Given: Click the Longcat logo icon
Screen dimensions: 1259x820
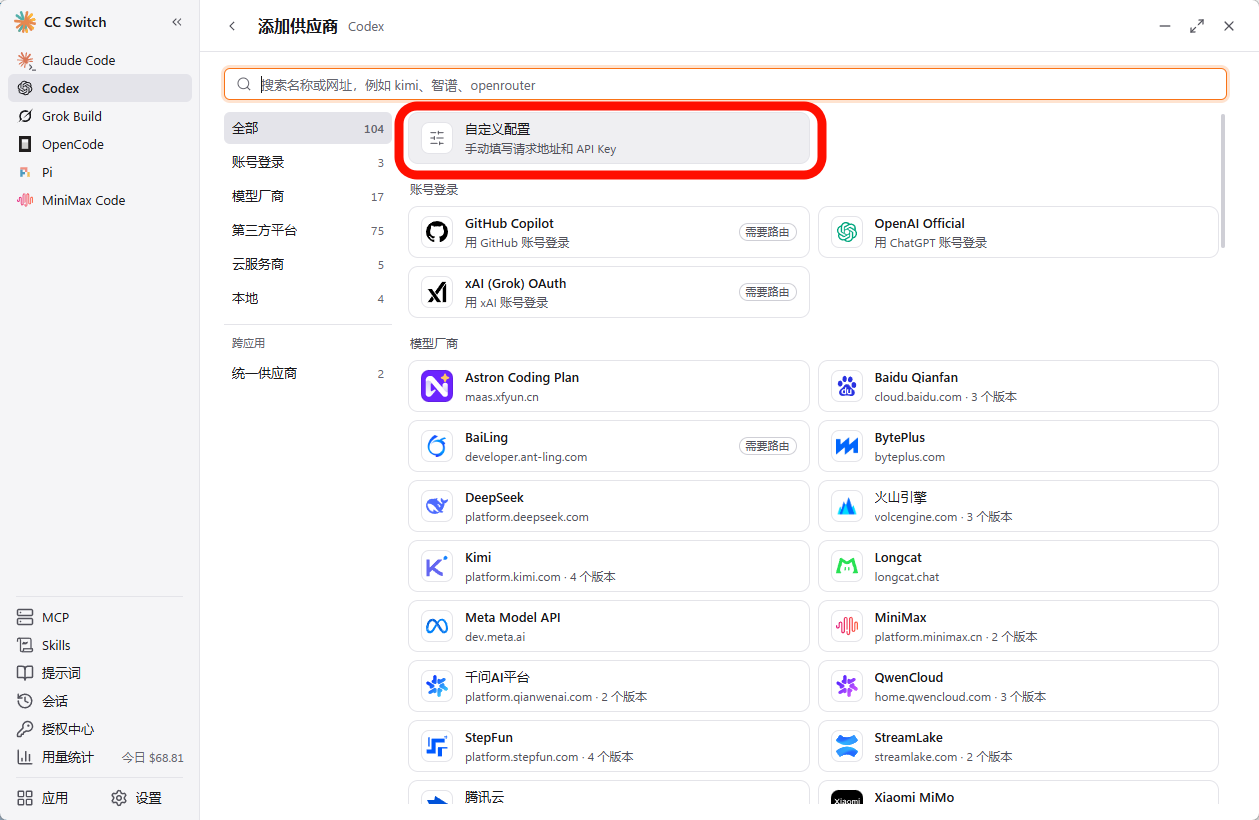Looking at the screenshot, I should click(847, 566).
